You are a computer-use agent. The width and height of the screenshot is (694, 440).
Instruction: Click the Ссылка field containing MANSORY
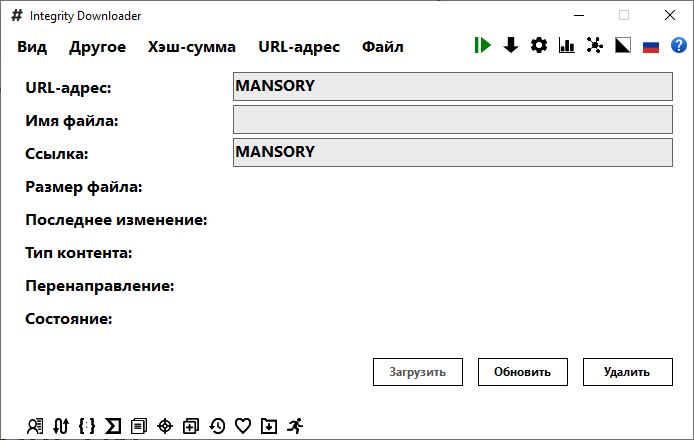coord(453,153)
